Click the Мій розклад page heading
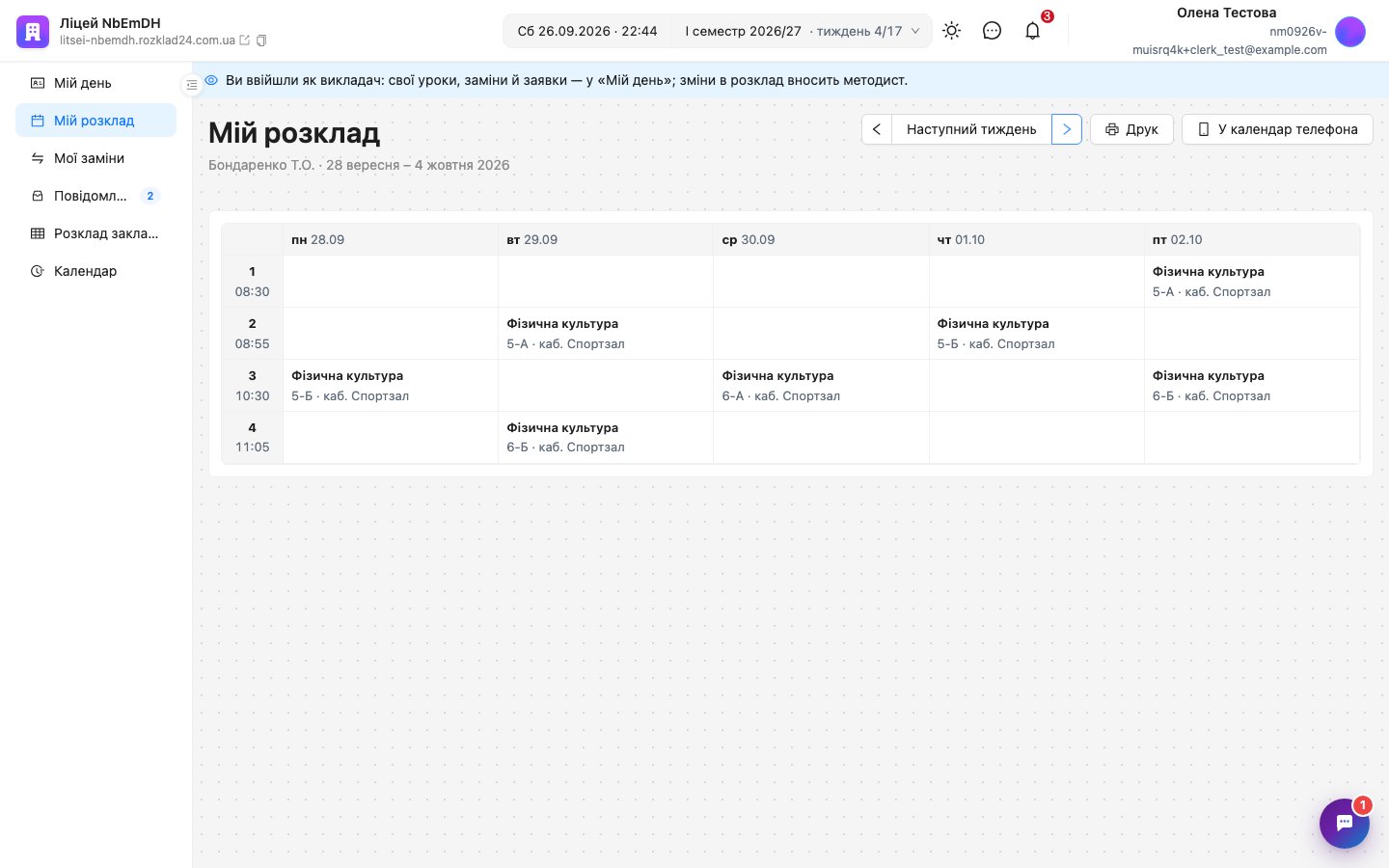Image resolution: width=1389 pixels, height=868 pixels. click(294, 133)
